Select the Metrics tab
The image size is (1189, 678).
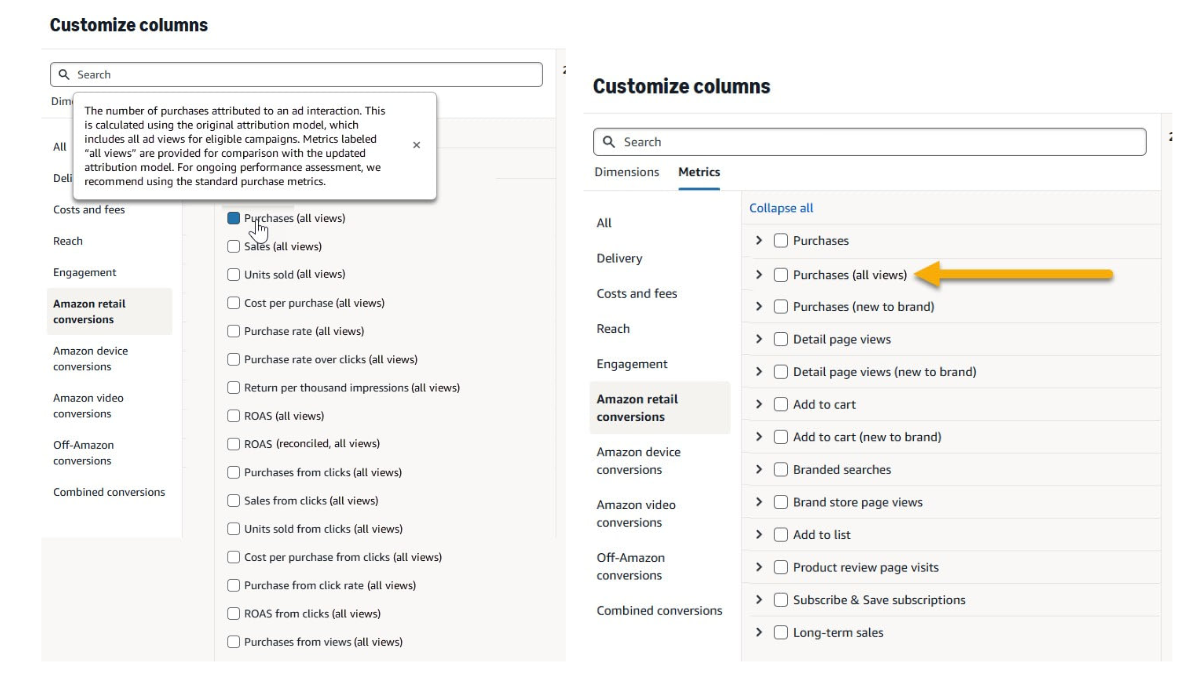click(699, 172)
